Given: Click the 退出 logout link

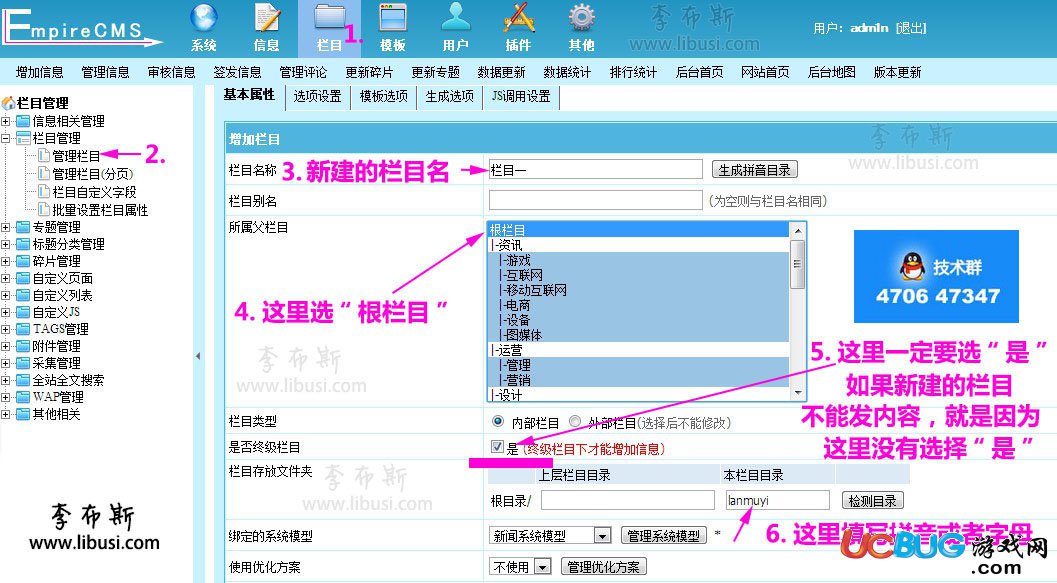Looking at the screenshot, I should tap(911, 28).
